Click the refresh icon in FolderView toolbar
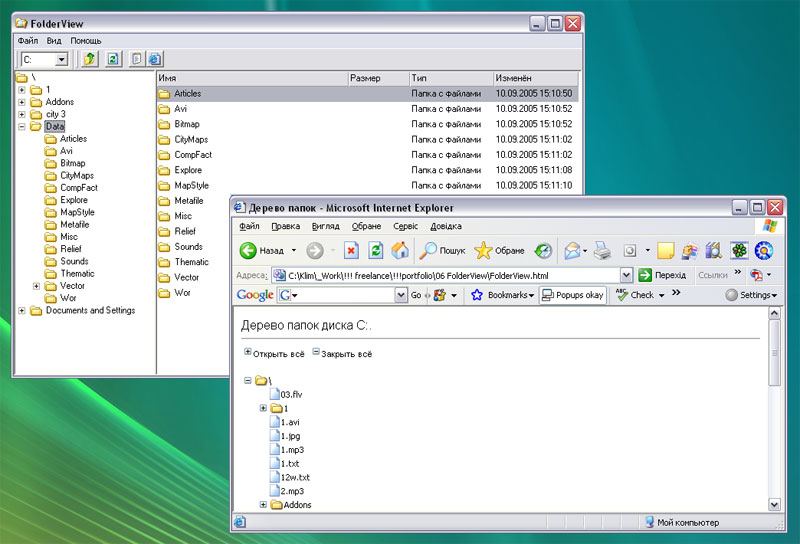The height and width of the screenshot is (544, 800). pos(113,59)
